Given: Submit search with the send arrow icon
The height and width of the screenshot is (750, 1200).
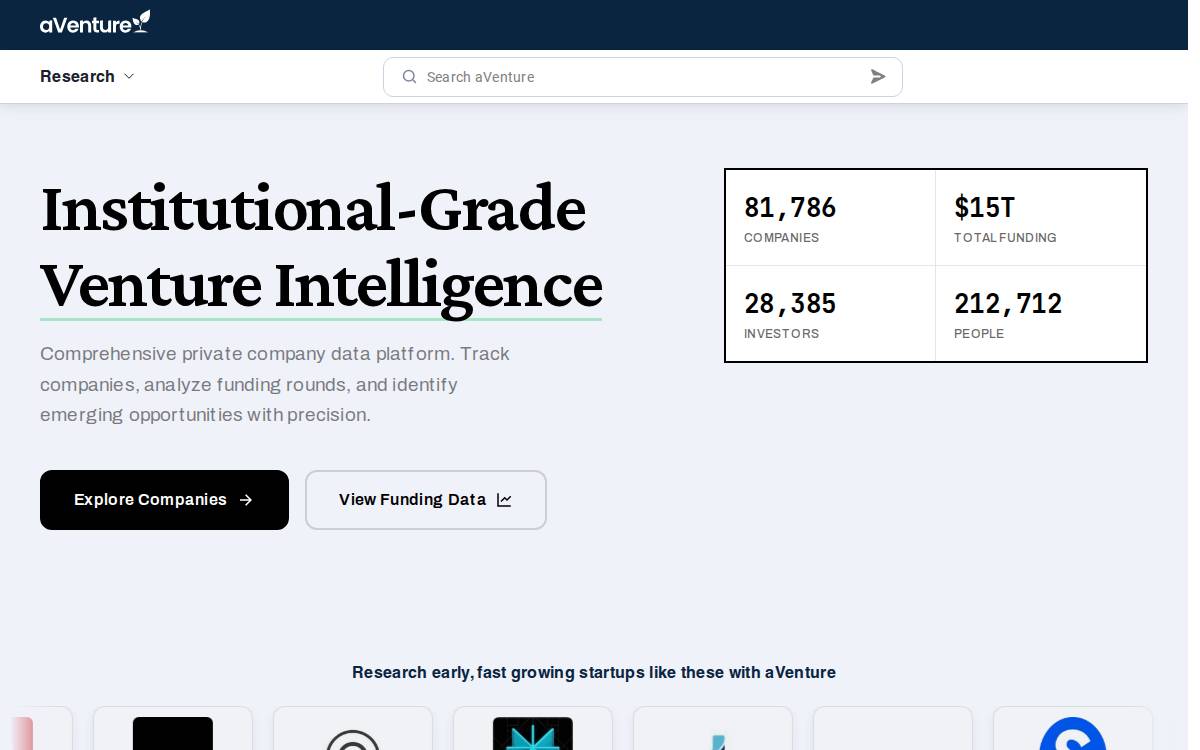Looking at the screenshot, I should click(x=878, y=77).
